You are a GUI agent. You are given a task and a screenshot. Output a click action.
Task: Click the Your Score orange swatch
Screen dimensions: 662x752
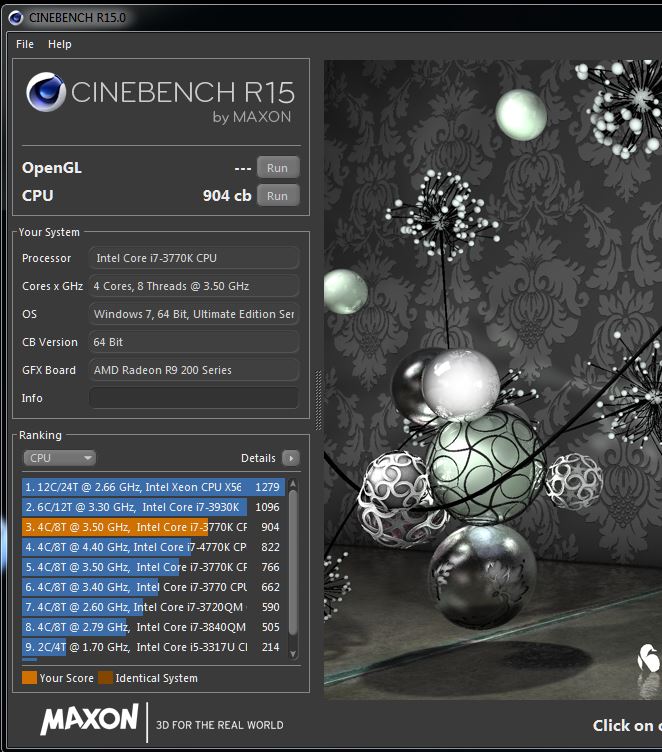coord(29,678)
